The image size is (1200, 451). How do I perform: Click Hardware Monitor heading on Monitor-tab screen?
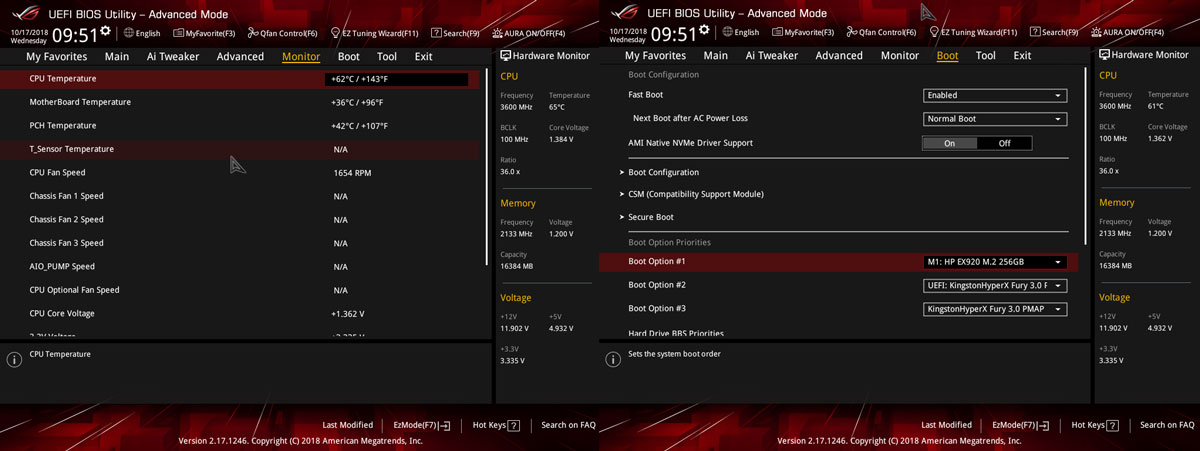coord(545,56)
